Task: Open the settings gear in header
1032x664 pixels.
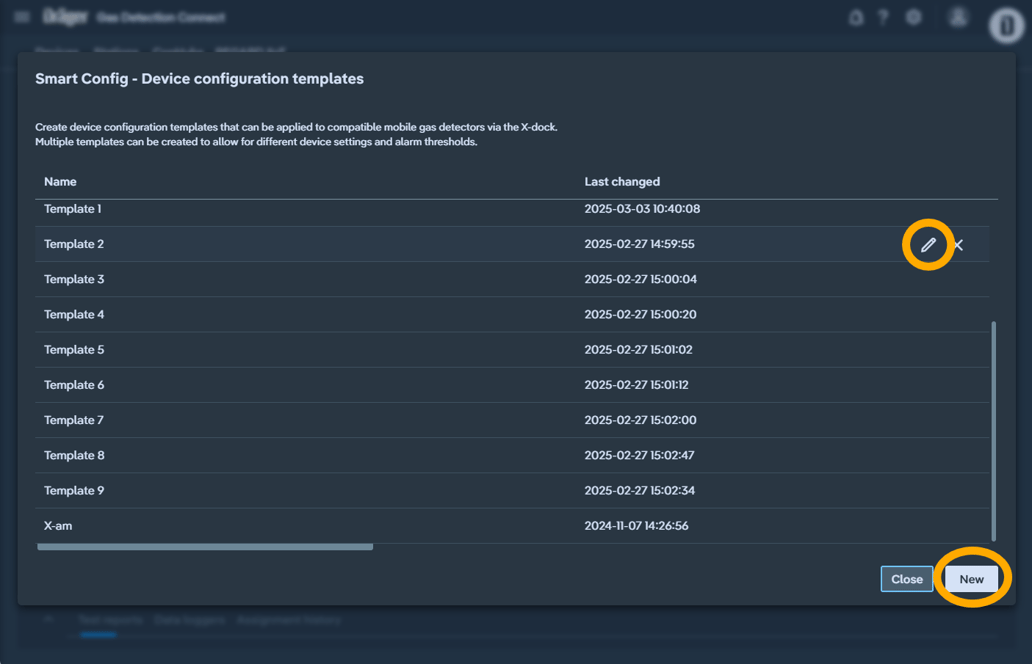Action: tap(913, 17)
